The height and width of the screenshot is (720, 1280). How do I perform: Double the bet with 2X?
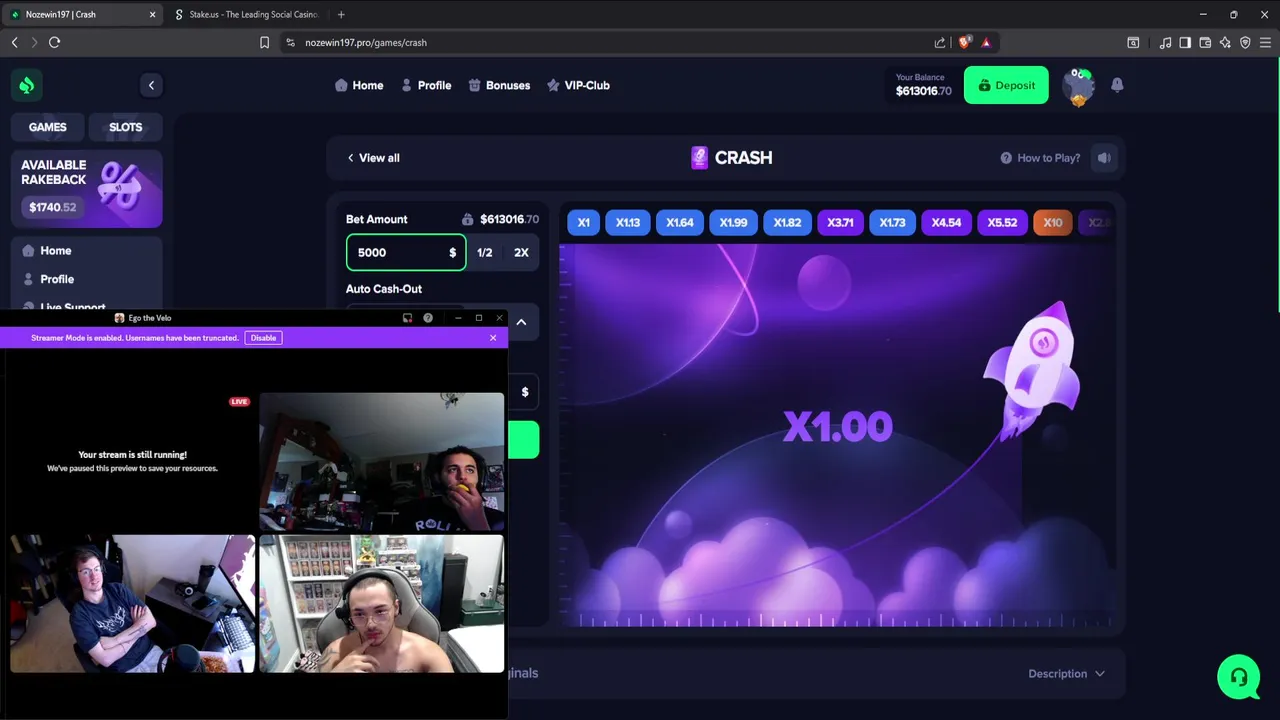(x=521, y=253)
